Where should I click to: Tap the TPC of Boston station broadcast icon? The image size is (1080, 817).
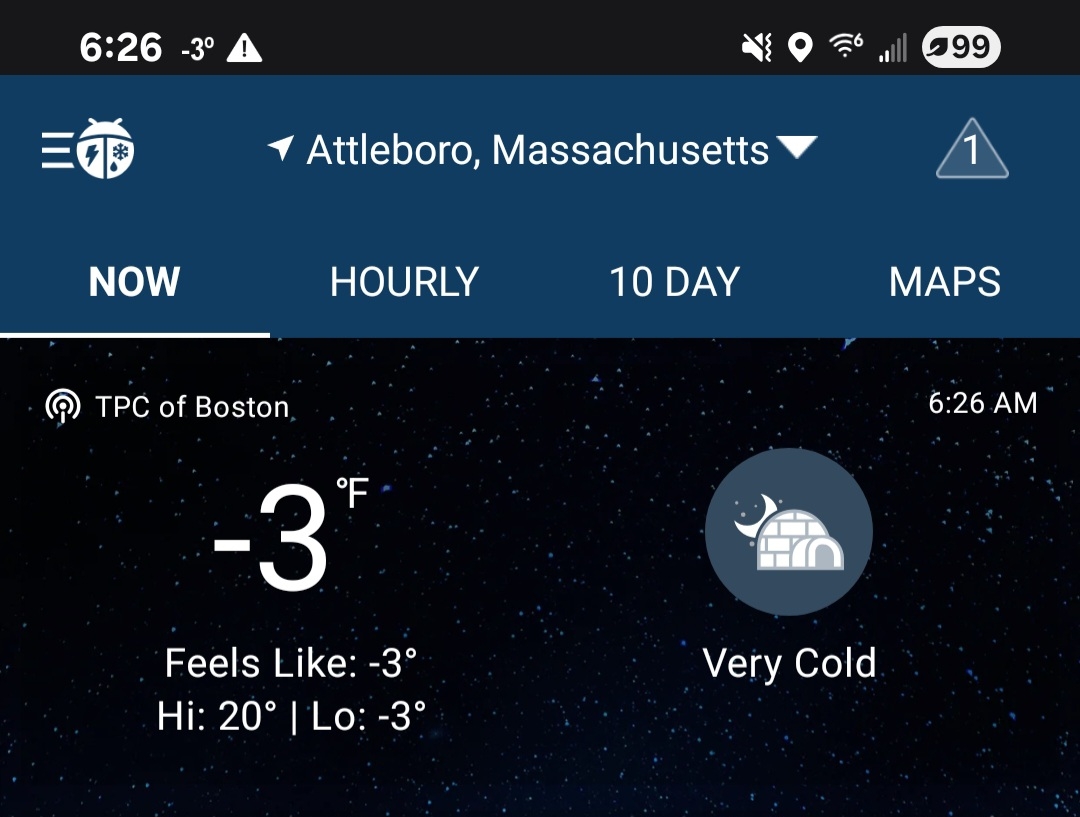[x=63, y=406]
